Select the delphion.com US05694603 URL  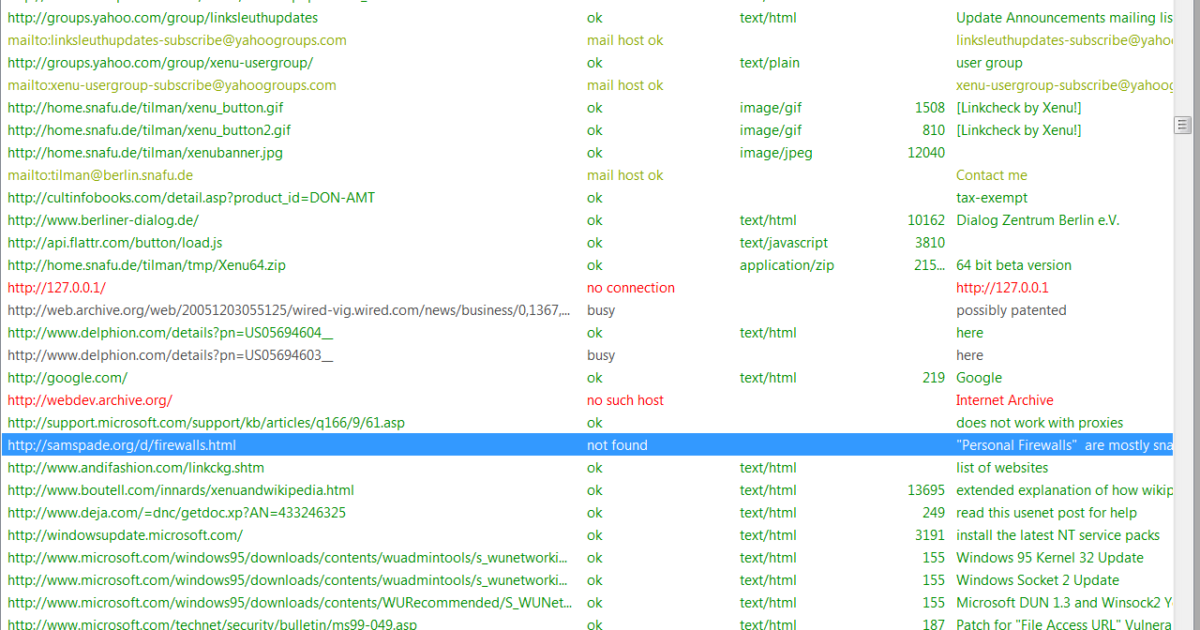tap(170, 355)
